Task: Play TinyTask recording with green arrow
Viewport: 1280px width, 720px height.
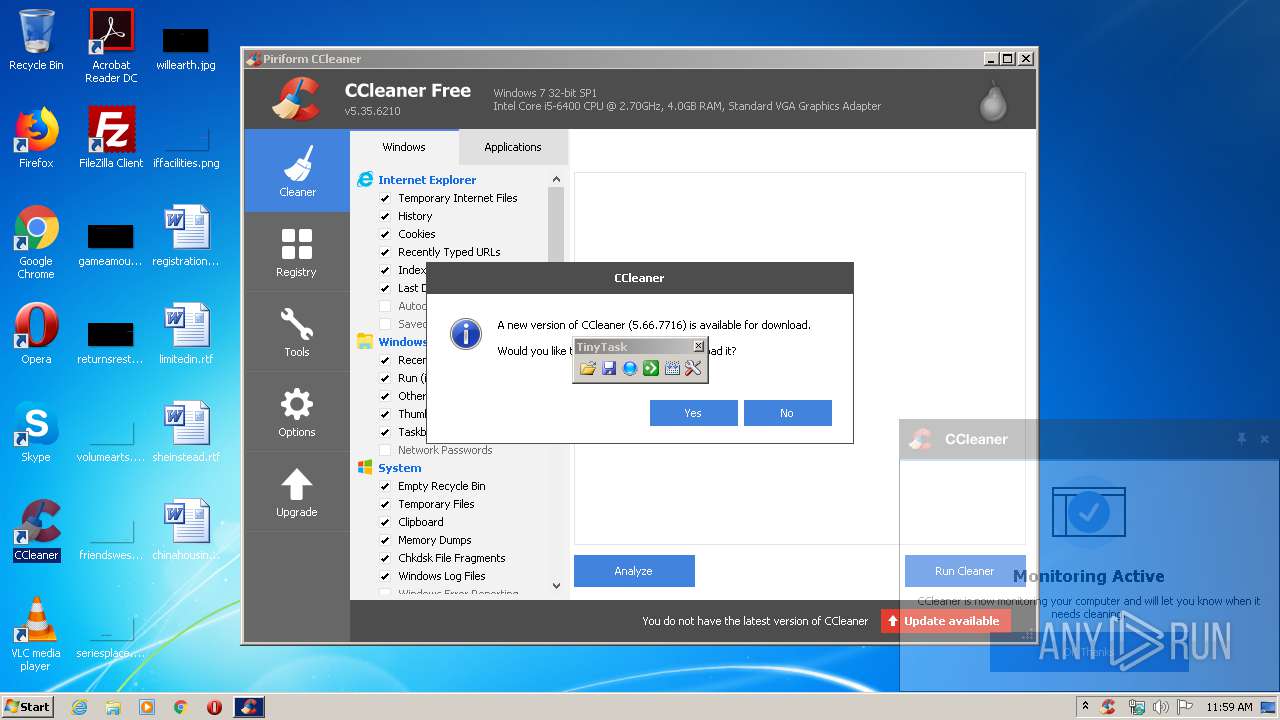Action: (650, 369)
